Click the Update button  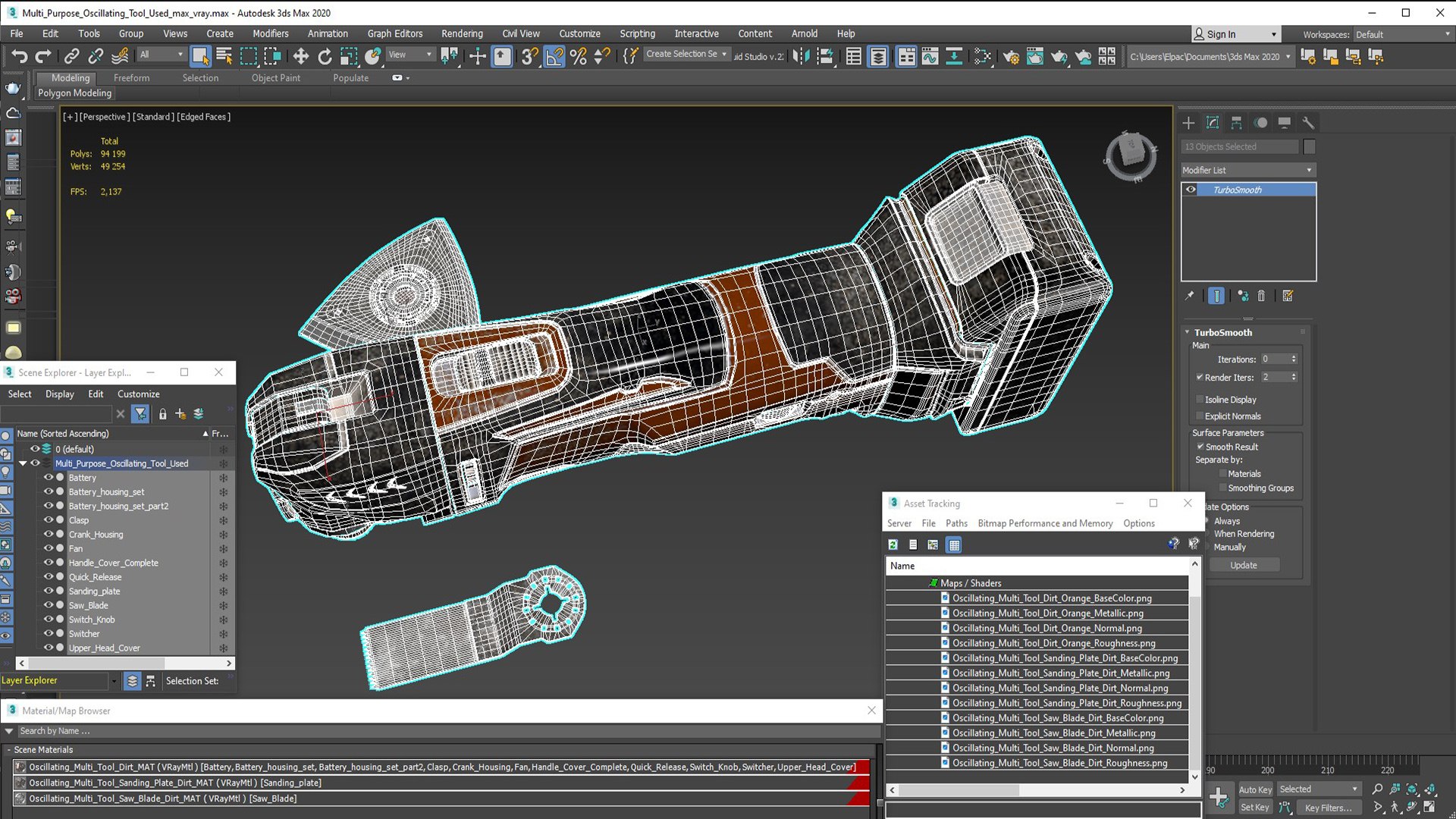(1244, 565)
